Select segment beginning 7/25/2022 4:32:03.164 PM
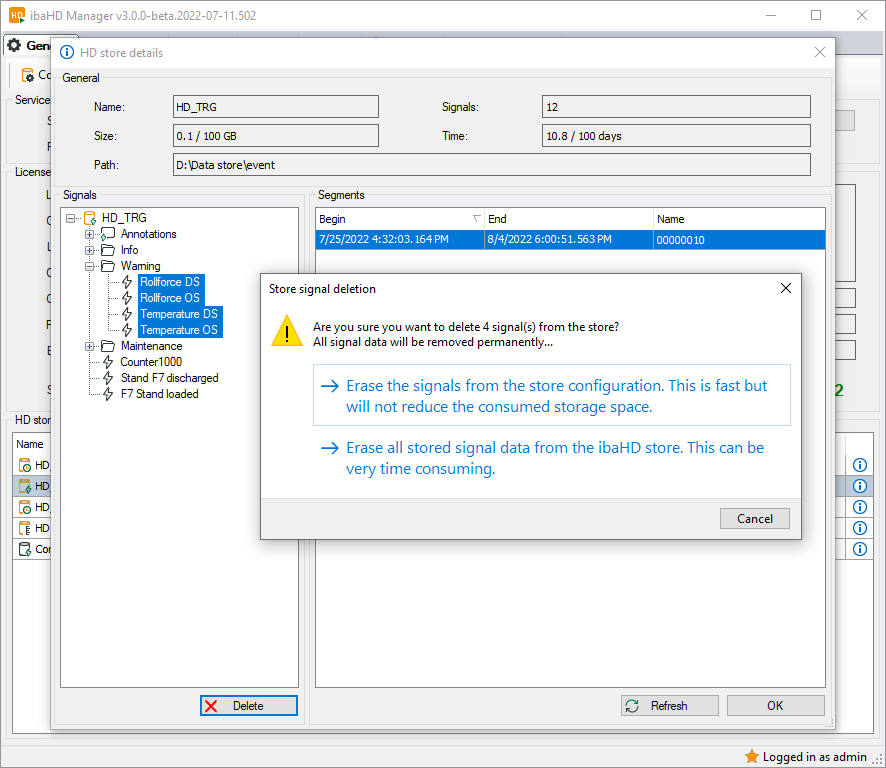886x768 pixels. (x=399, y=240)
